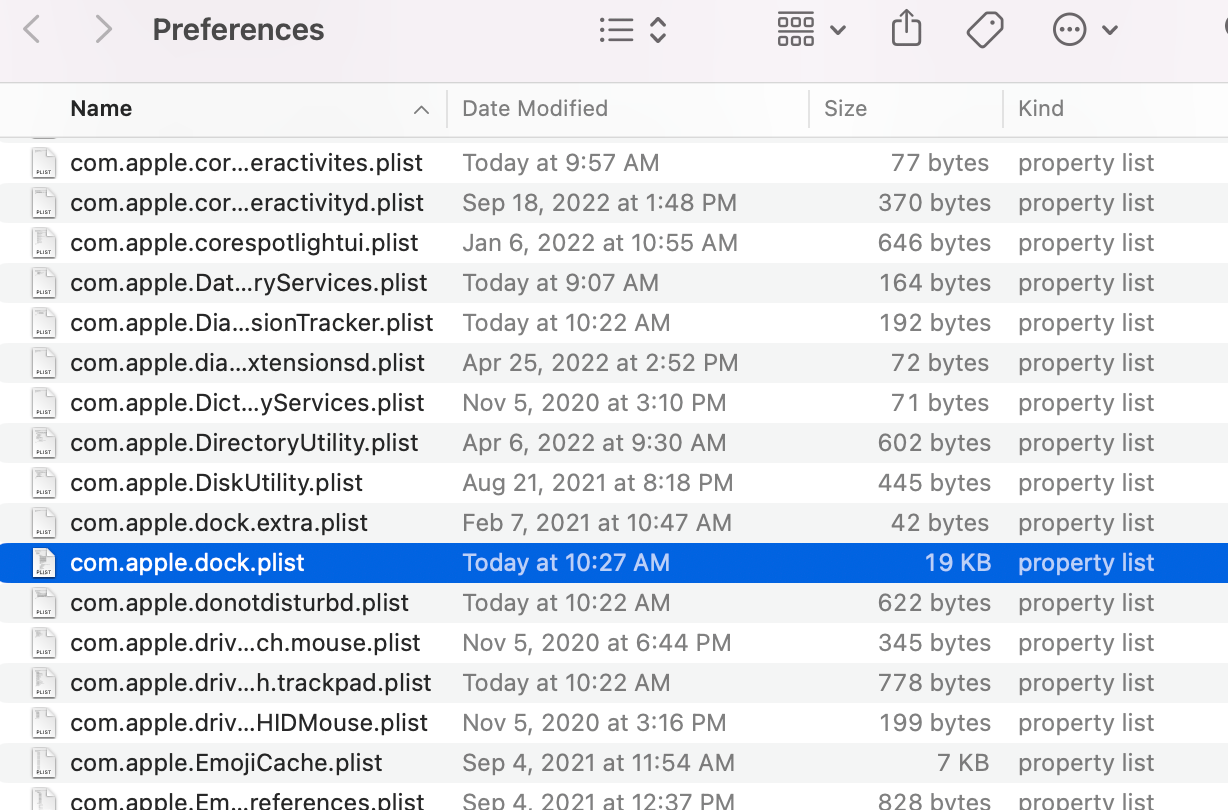
Task: Select the file name com.apple.cor…eractivityd.plist
Action: 247,203
